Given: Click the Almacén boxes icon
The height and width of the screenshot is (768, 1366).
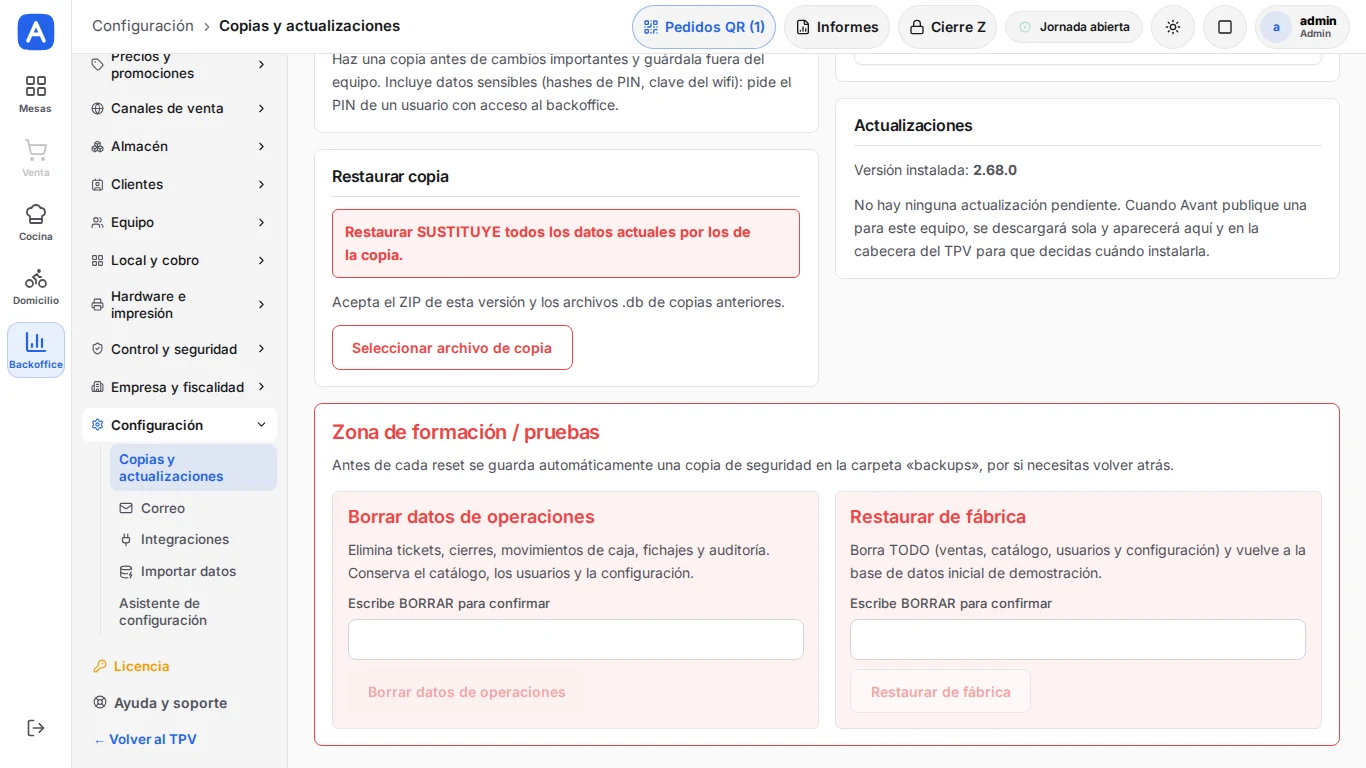Looking at the screenshot, I should tap(97, 146).
